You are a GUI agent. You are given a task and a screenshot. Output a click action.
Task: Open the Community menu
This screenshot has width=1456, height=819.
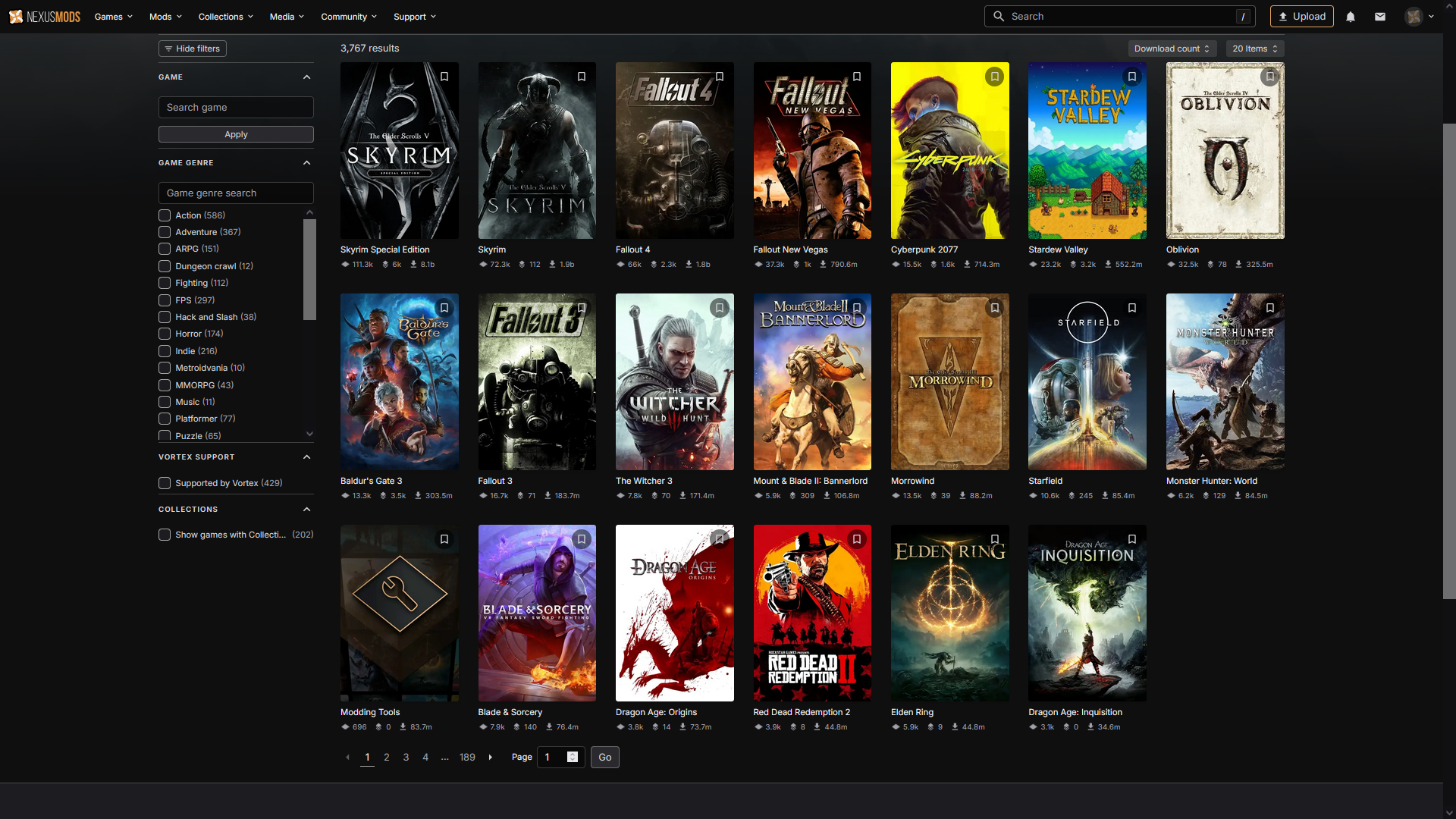point(349,17)
